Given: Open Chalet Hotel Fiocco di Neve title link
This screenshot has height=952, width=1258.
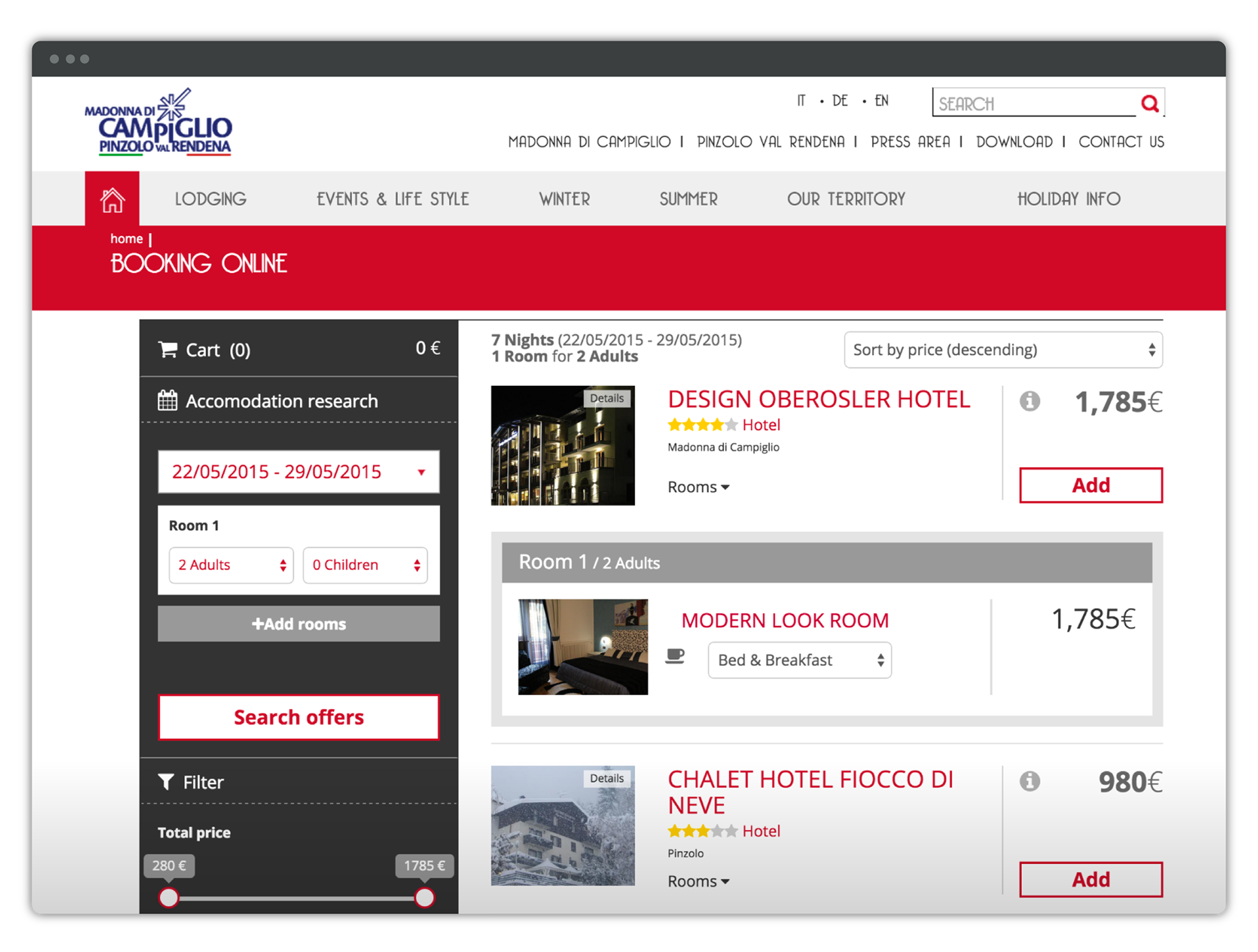Looking at the screenshot, I should coord(810,792).
